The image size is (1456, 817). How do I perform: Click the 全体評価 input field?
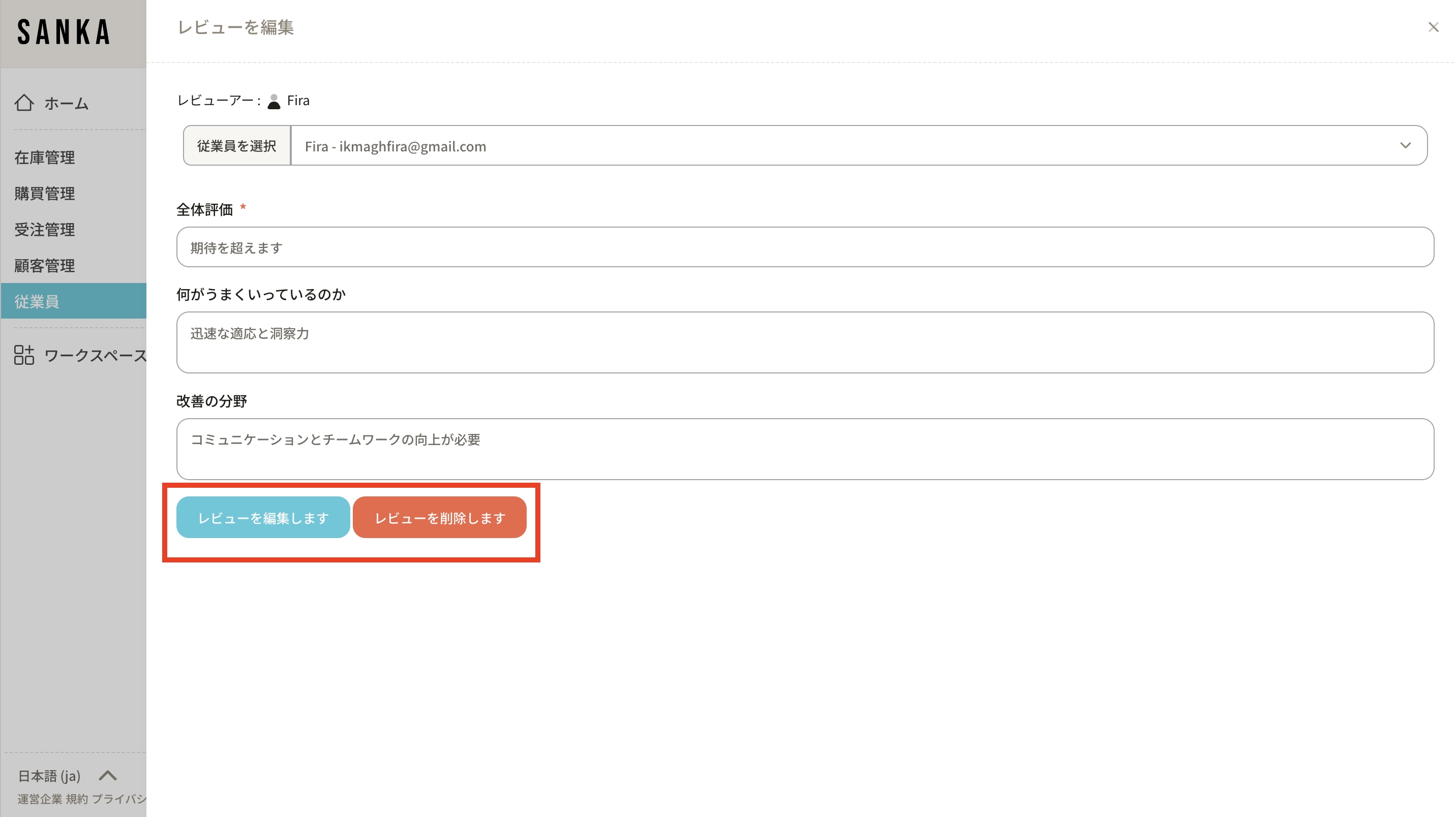tap(805, 247)
